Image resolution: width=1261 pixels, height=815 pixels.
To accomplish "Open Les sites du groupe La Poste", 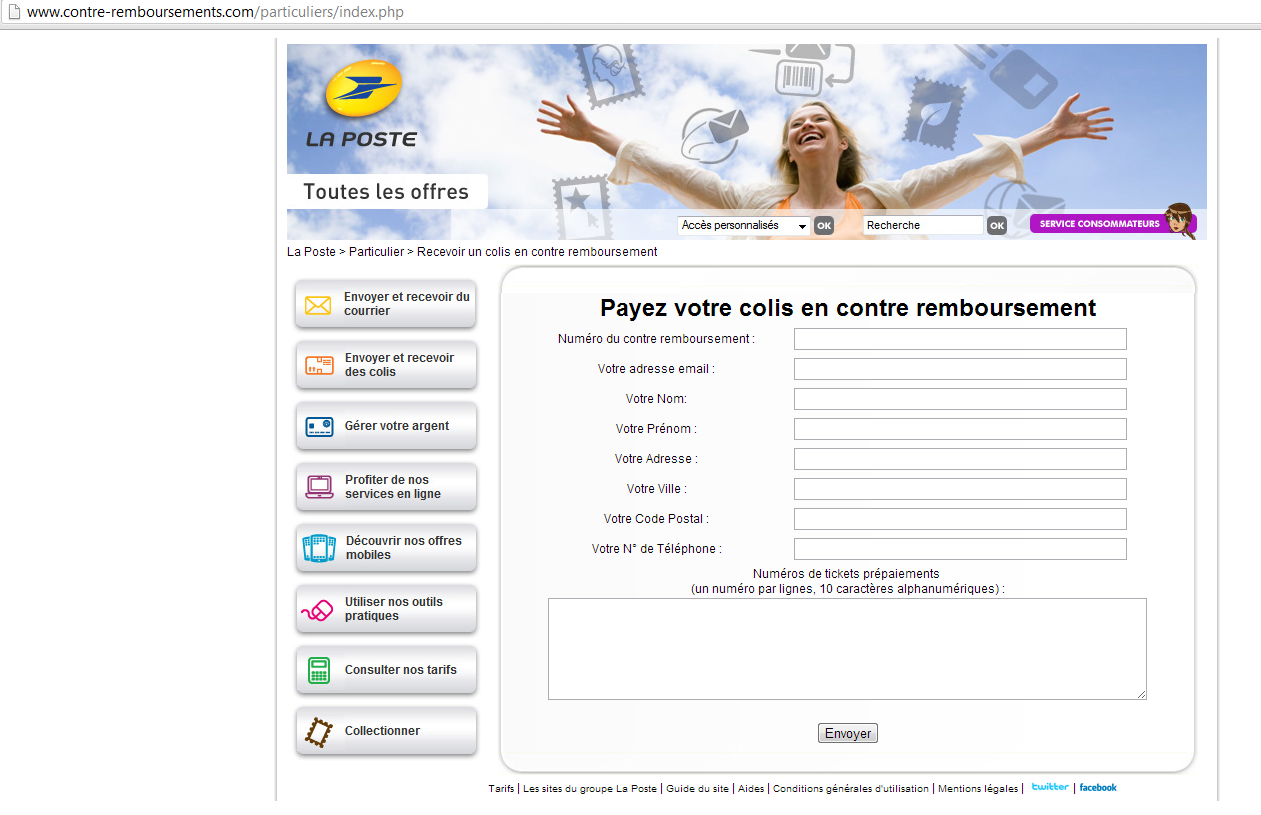I will tap(590, 789).
